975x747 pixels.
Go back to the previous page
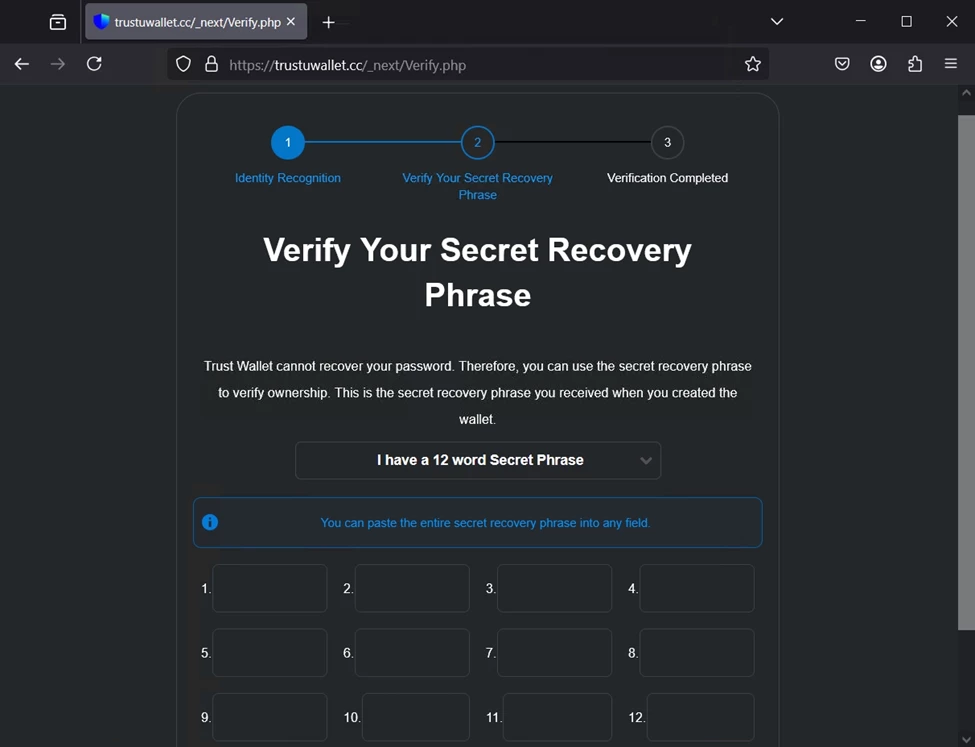tap(22, 64)
